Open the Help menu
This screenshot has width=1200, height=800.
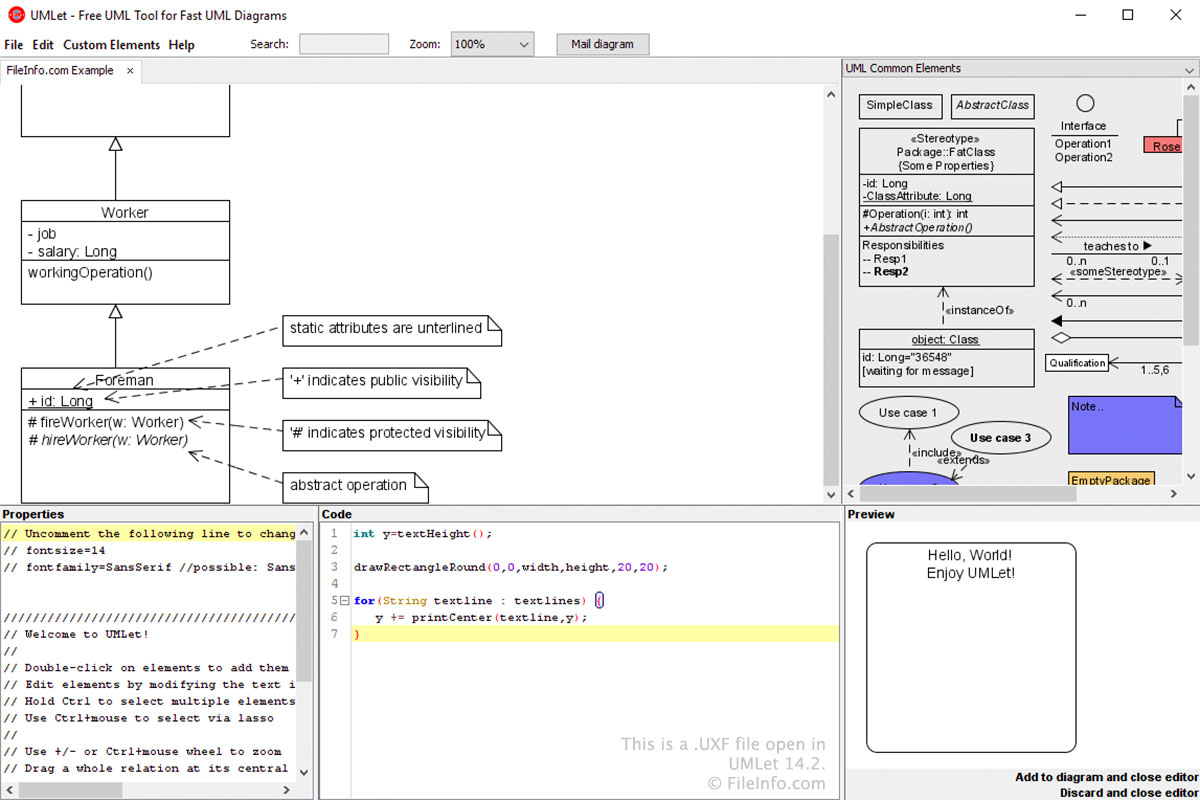pyautogui.click(x=182, y=45)
